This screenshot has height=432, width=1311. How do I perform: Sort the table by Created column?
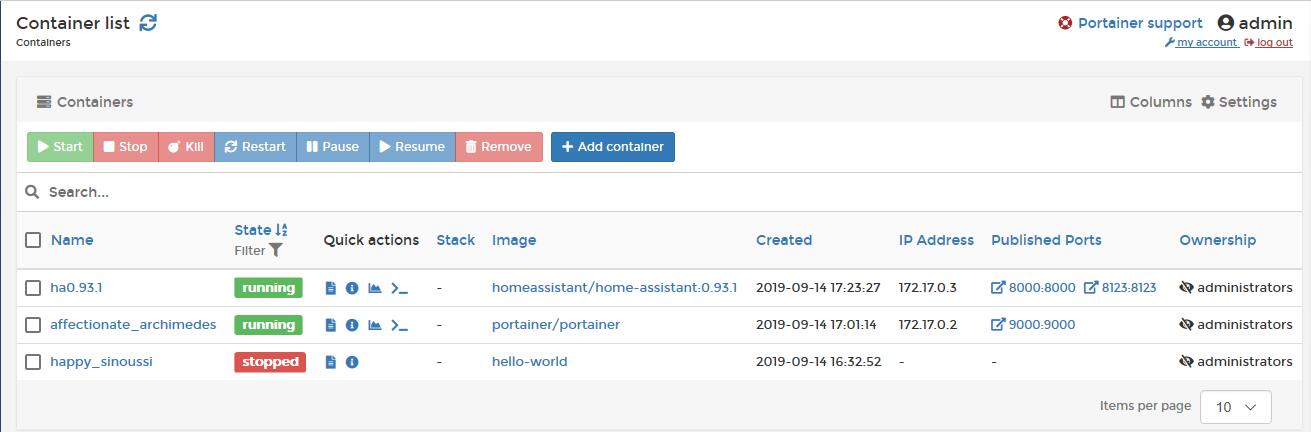783,240
